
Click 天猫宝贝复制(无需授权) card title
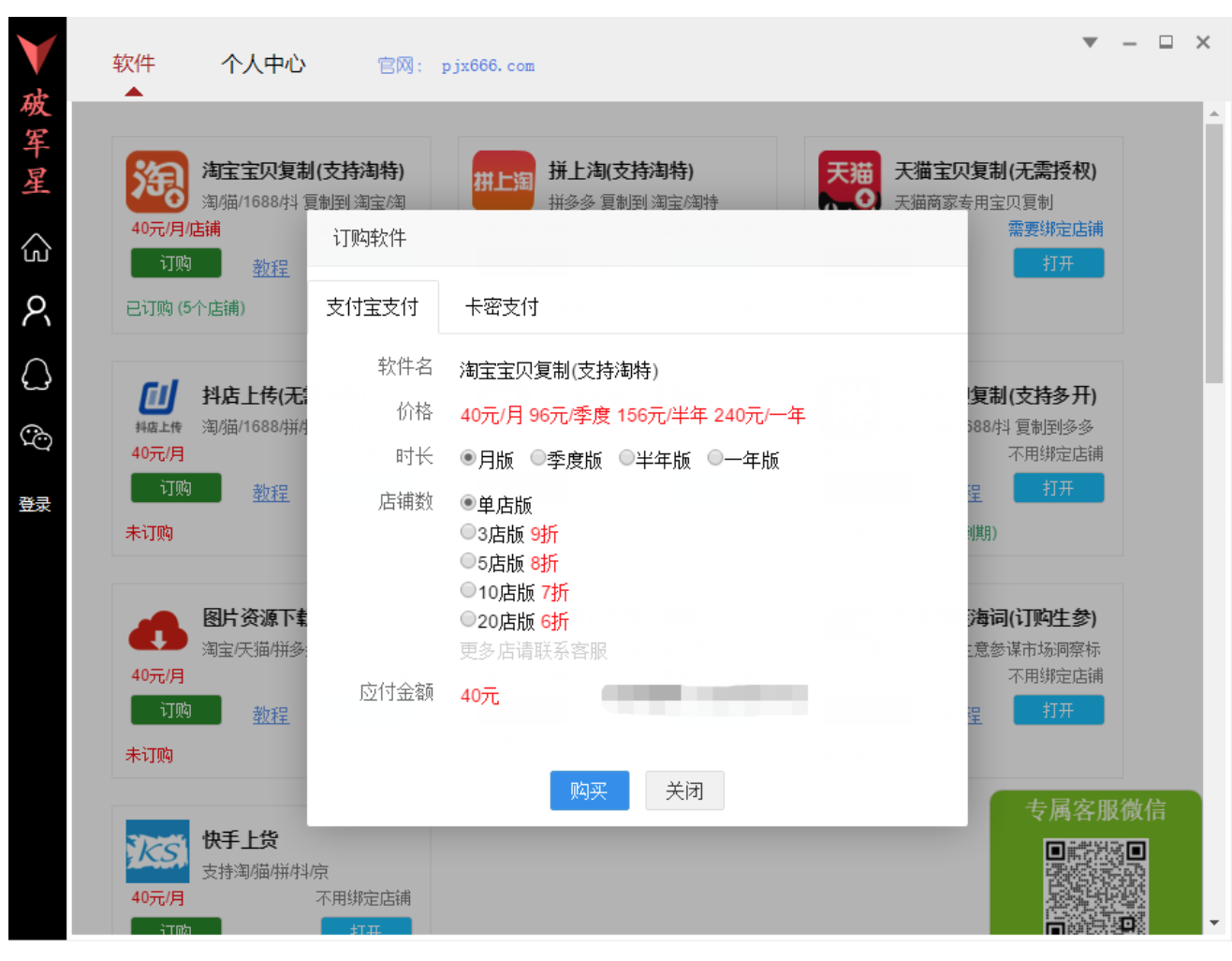click(x=995, y=170)
